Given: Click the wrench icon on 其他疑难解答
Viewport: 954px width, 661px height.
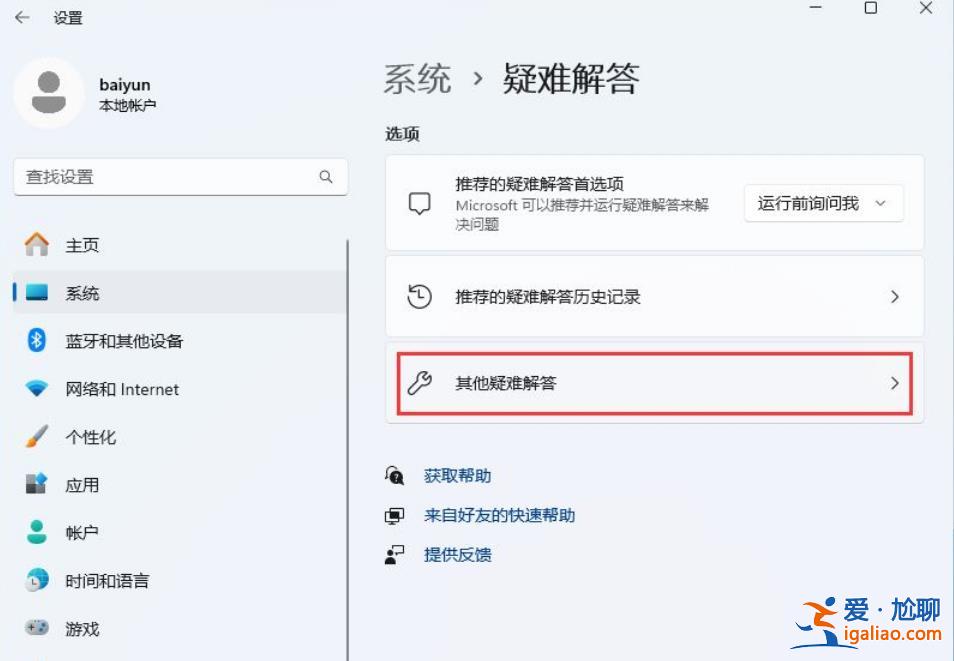Looking at the screenshot, I should [421, 383].
